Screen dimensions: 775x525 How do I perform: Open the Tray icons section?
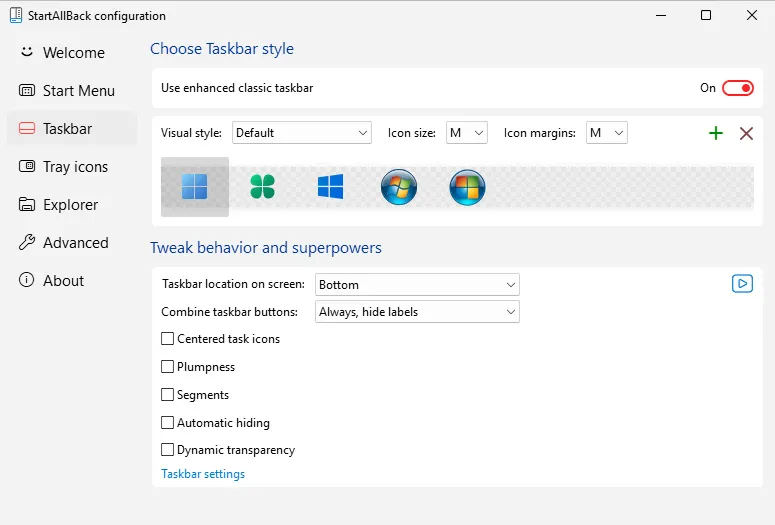(75, 167)
